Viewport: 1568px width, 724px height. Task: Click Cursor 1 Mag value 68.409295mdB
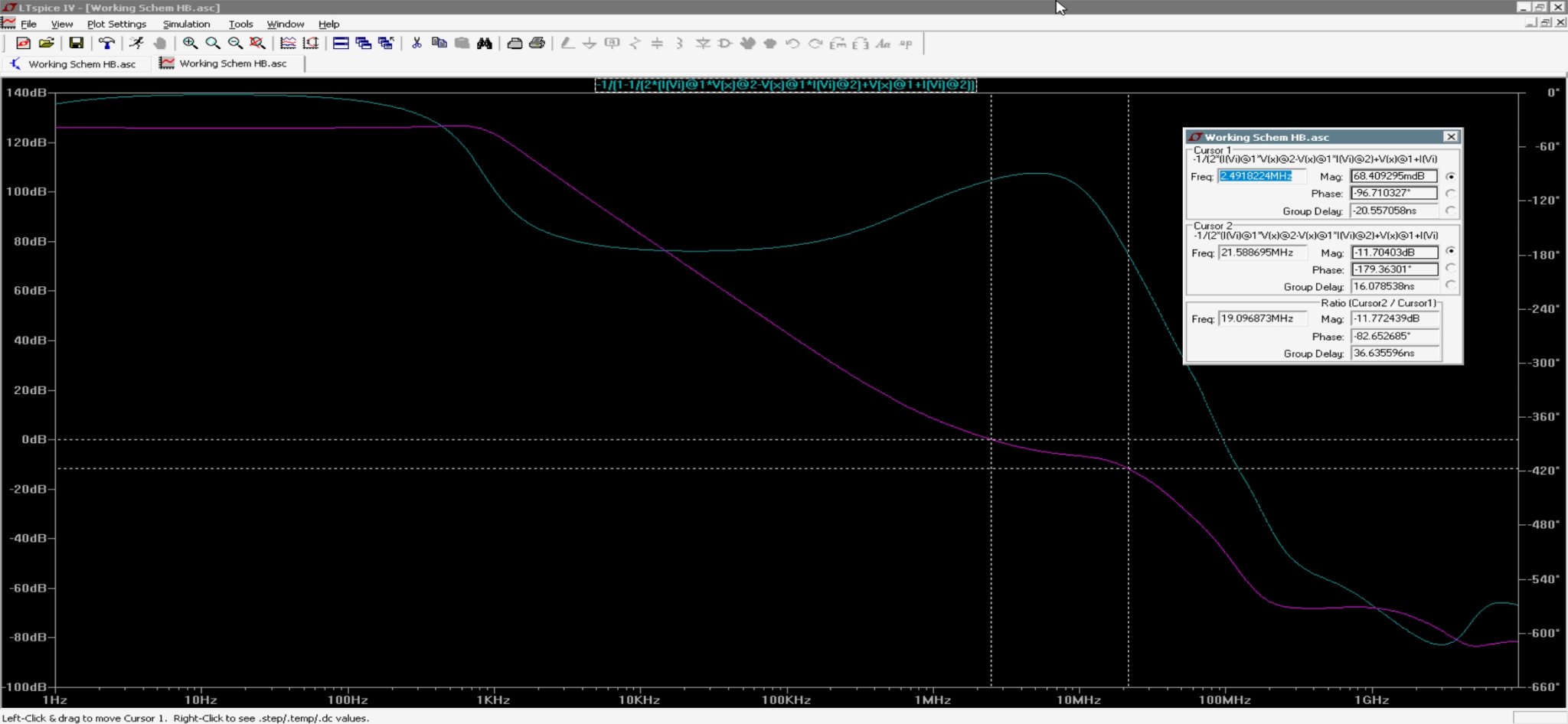coord(1394,176)
